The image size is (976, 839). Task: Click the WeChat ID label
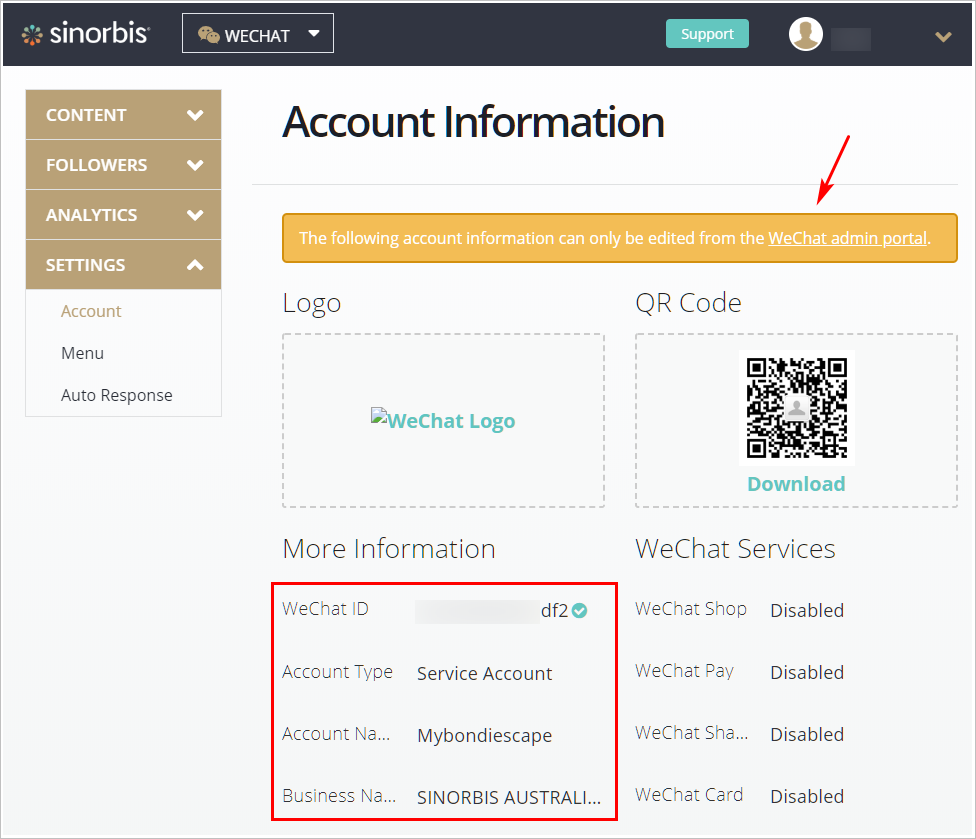click(325, 609)
